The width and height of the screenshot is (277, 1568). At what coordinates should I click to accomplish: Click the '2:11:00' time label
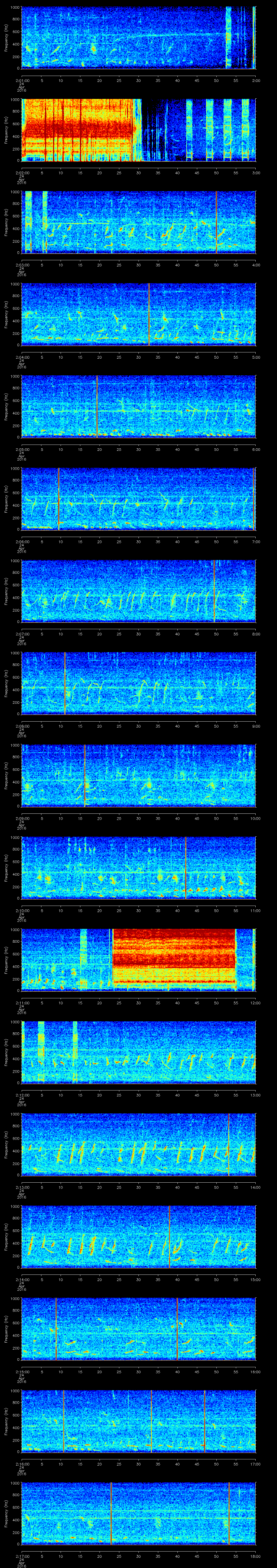pyautogui.click(x=22, y=1003)
